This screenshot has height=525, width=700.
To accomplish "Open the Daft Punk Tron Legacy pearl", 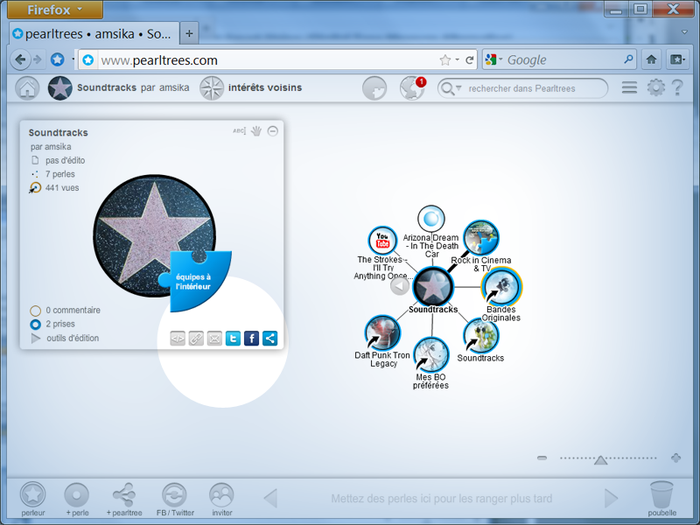I will [382, 333].
